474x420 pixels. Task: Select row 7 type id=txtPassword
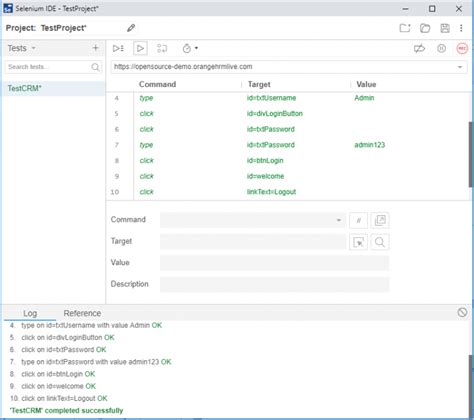coord(288,145)
